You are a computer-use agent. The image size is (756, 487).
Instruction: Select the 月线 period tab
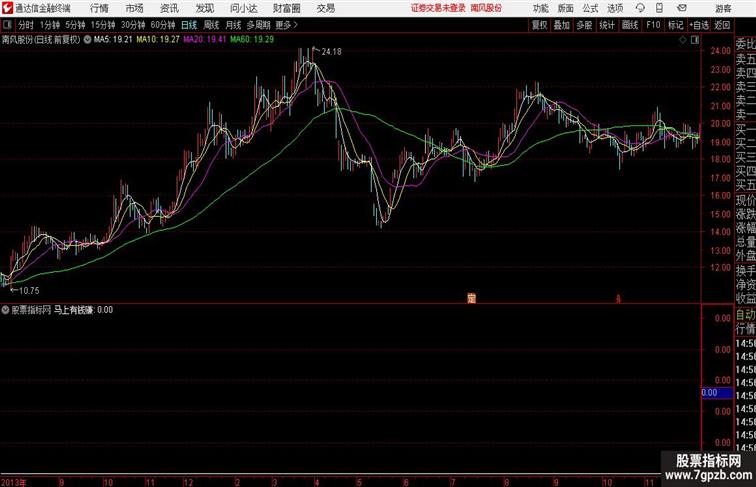233,25
